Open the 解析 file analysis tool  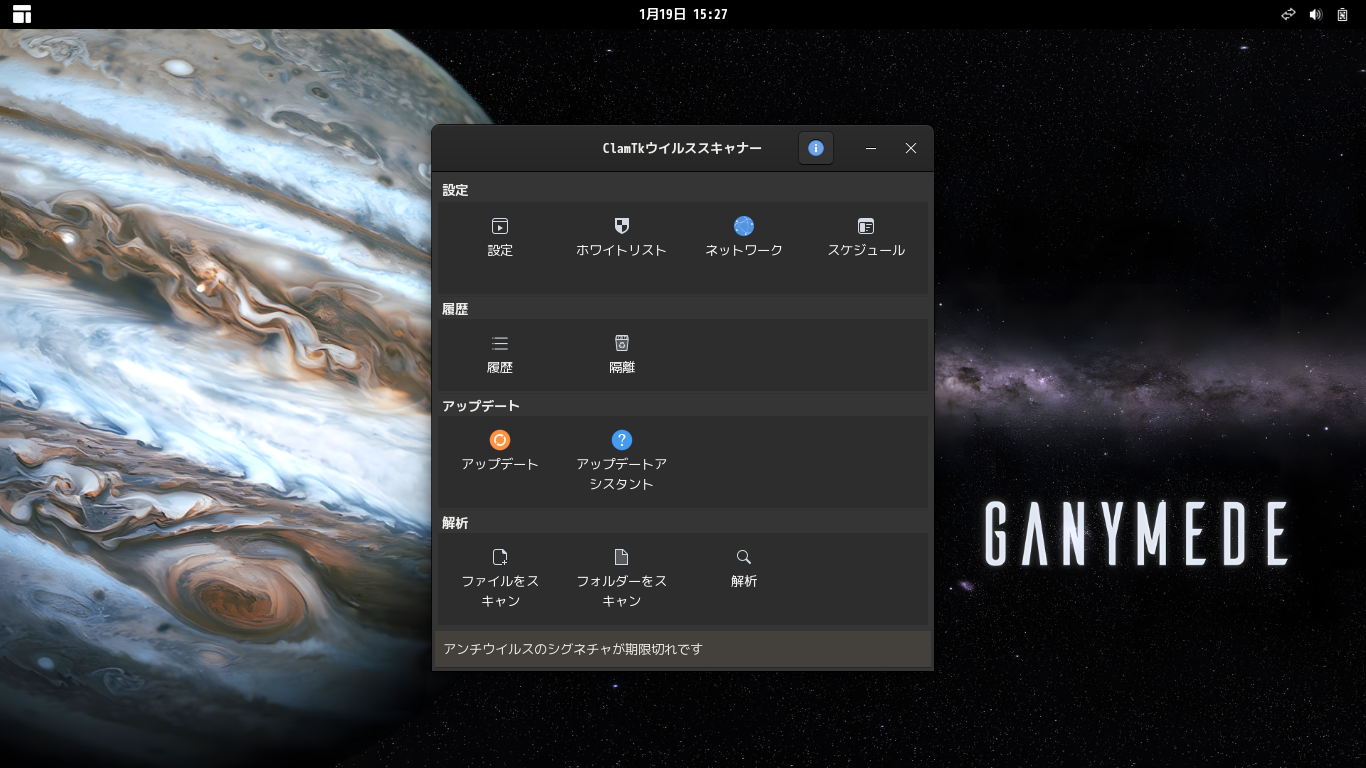pos(743,568)
